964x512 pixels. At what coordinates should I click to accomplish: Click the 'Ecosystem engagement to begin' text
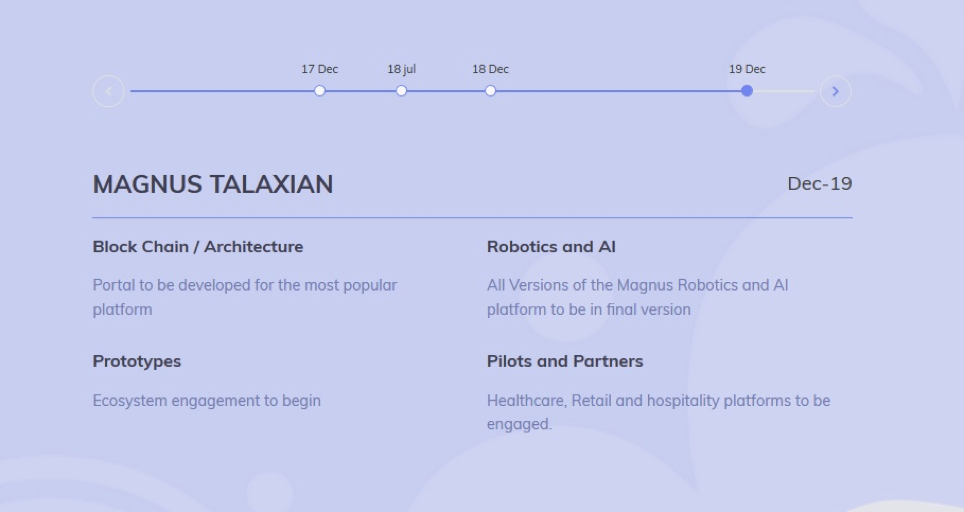[207, 401]
